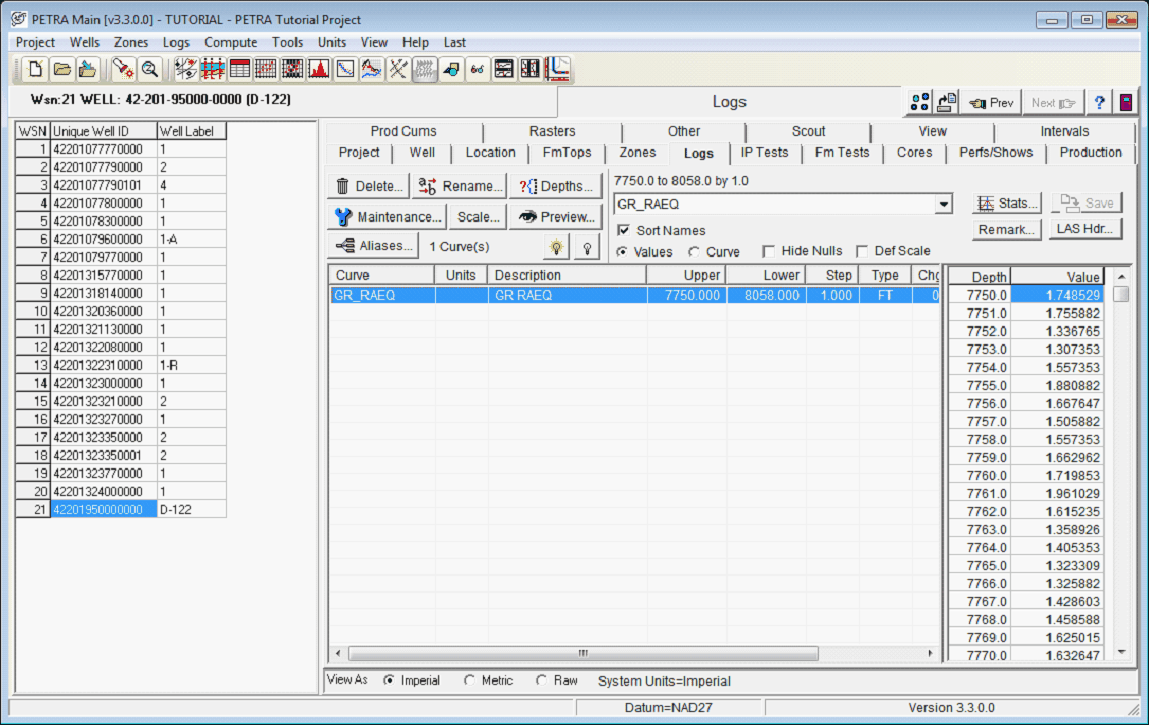Open the Compute menu
Viewport: 1150px width, 726px height.
tap(231, 42)
